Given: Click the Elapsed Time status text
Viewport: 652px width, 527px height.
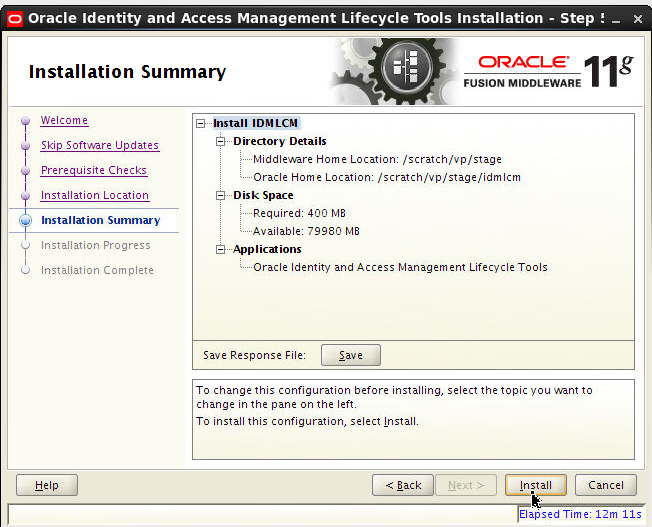Looking at the screenshot, I should (x=580, y=515).
